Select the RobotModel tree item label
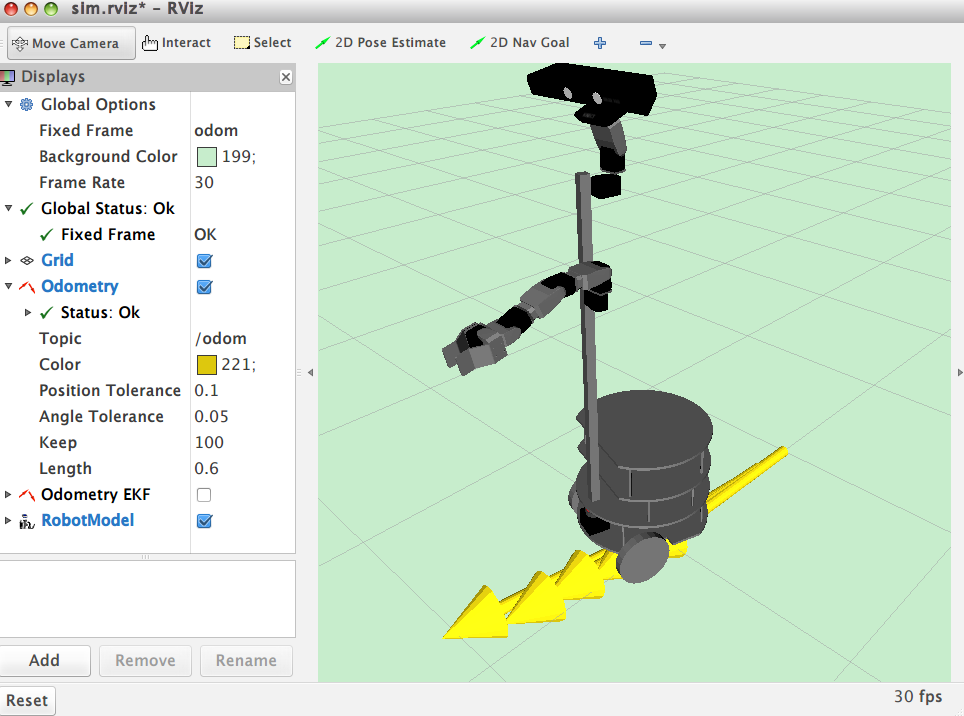This screenshot has width=964, height=716. pos(87,521)
